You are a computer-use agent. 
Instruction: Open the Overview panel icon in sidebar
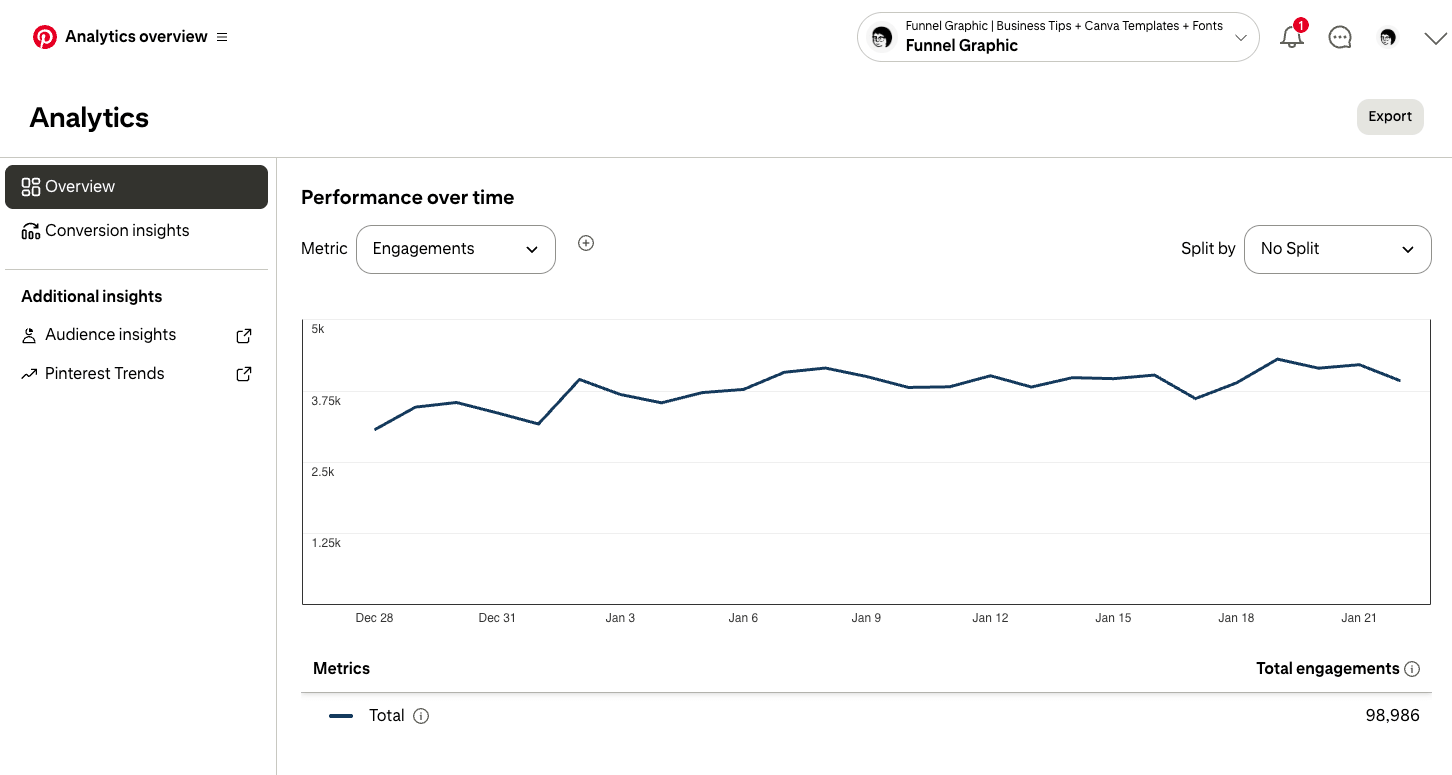pos(30,186)
